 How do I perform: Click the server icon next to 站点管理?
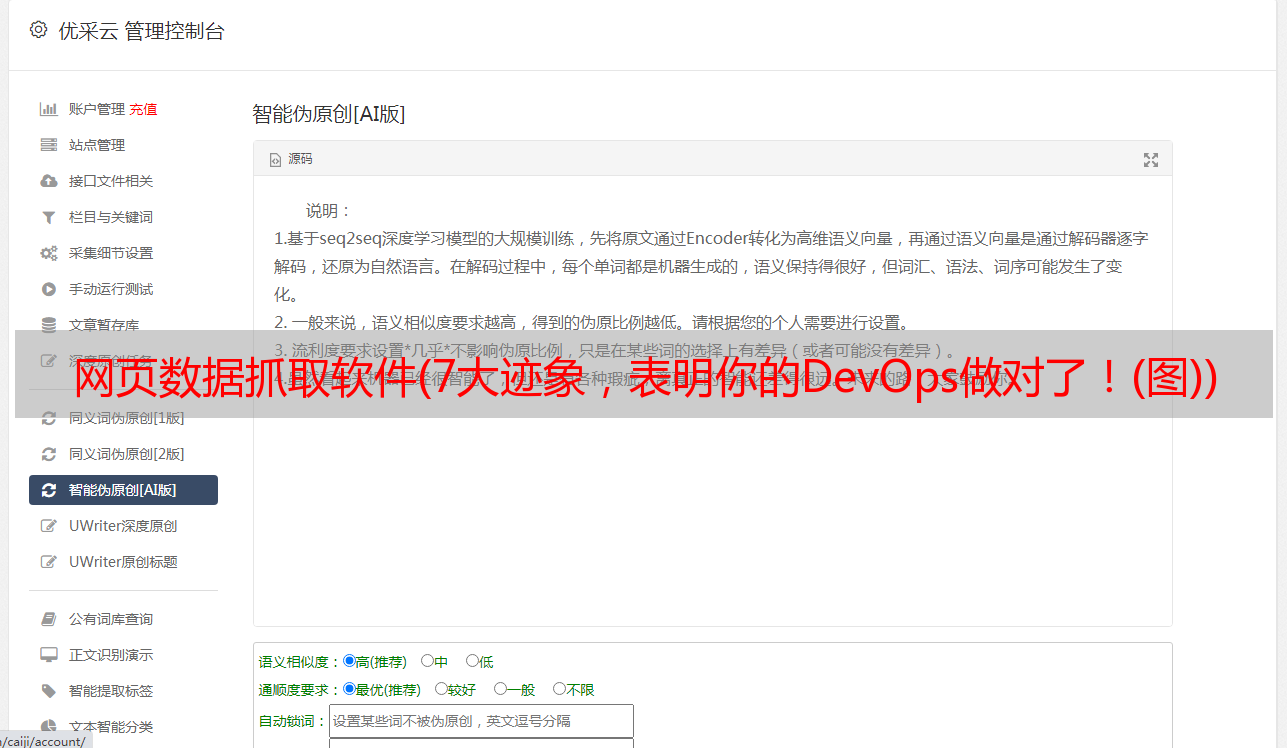pyautogui.click(x=48, y=145)
